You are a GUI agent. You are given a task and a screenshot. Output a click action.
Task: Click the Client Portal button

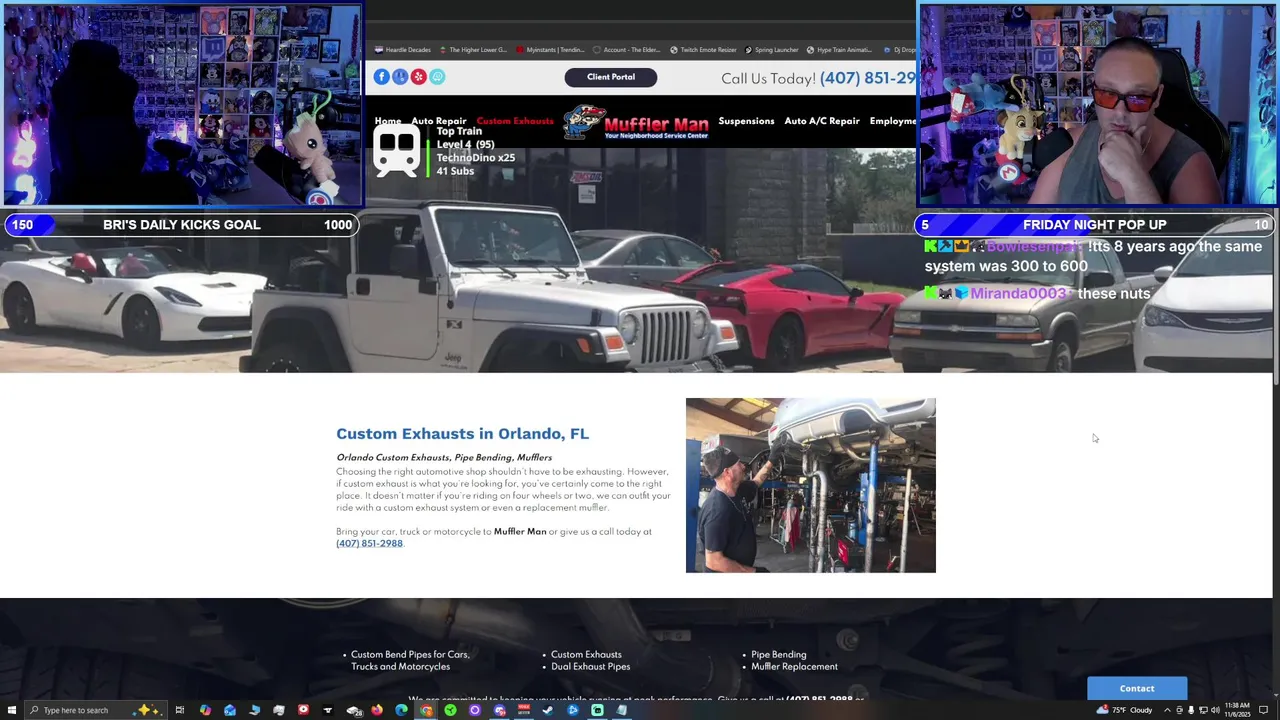[x=611, y=77]
